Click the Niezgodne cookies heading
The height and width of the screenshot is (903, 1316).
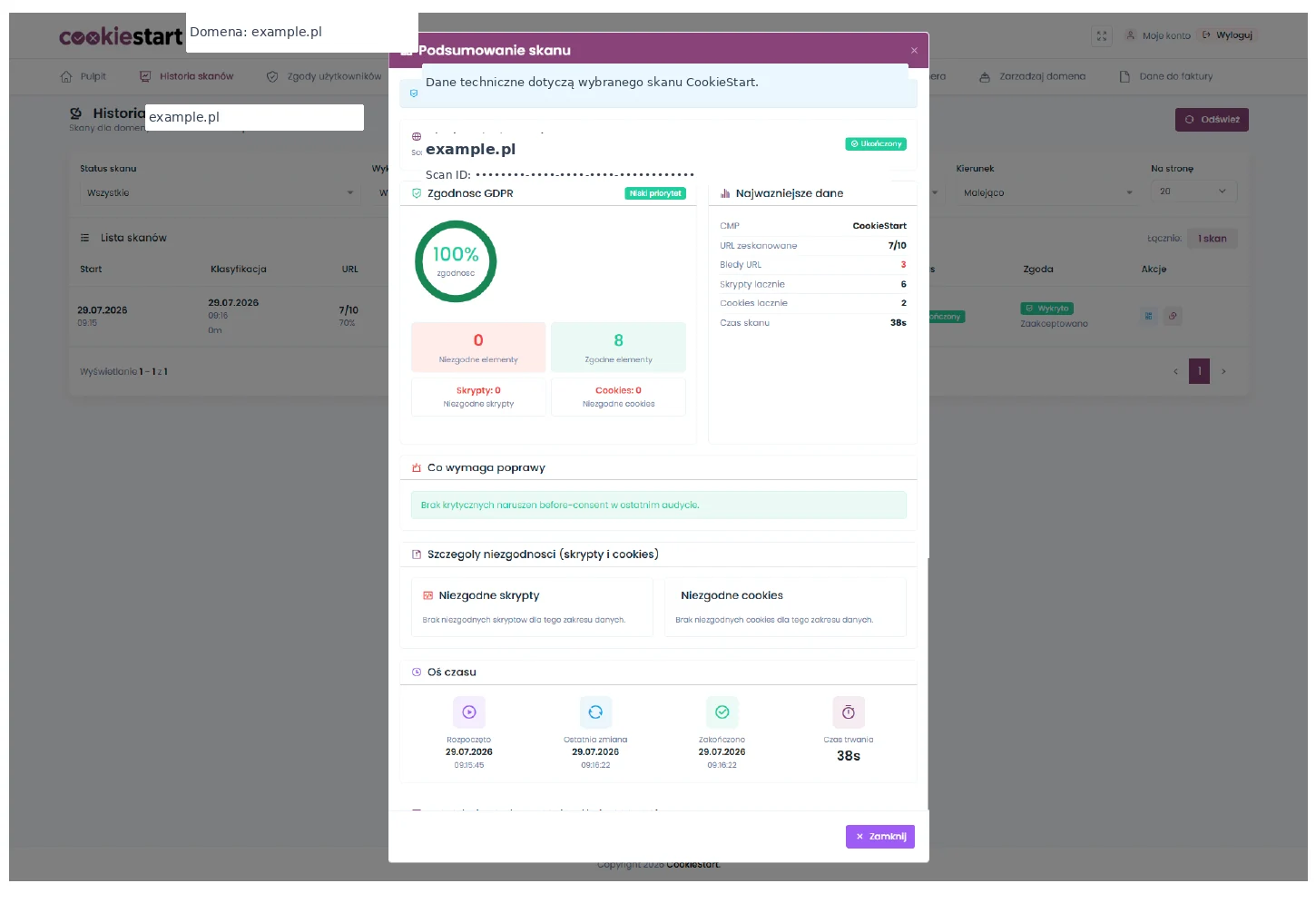click(732, 595)
